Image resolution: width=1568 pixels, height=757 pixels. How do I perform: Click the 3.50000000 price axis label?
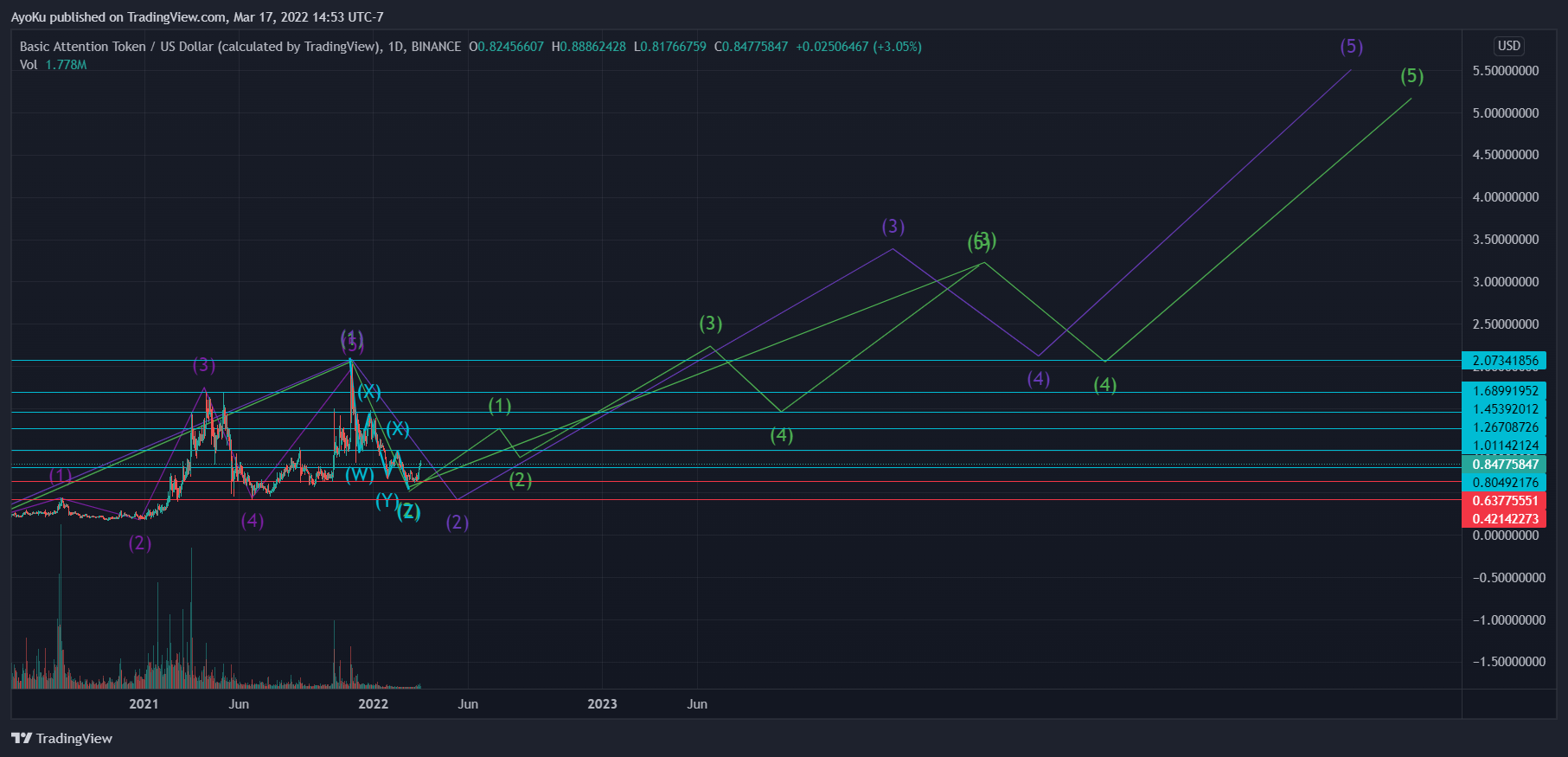coord(1506,240)
